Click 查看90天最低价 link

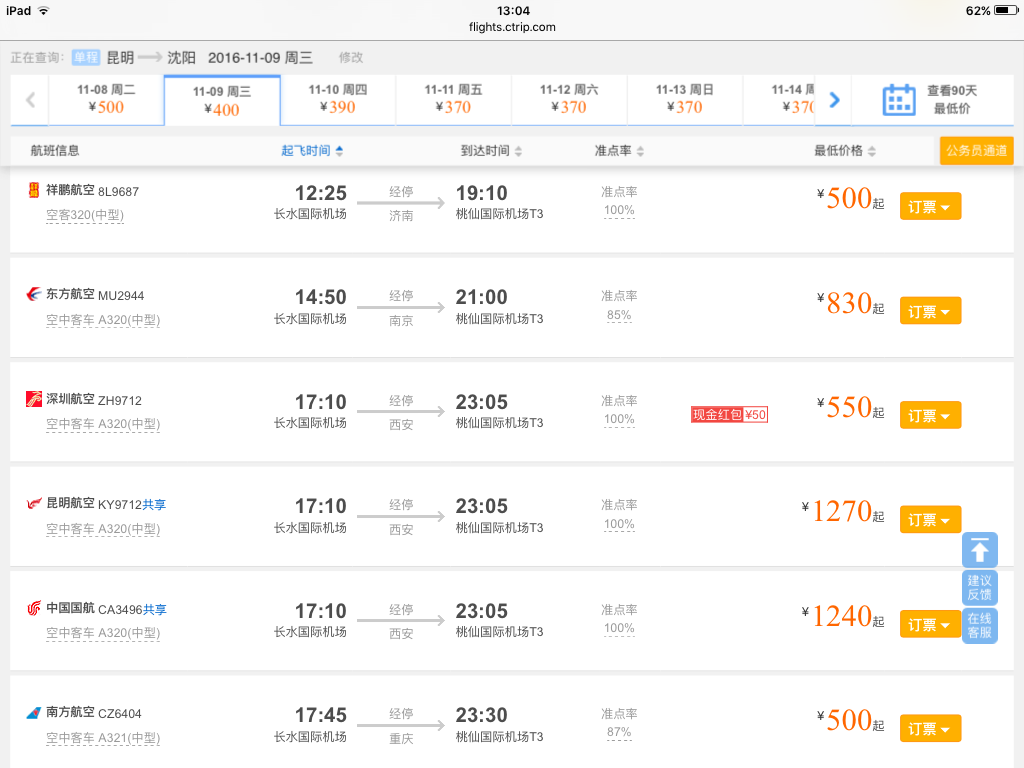[x=952, y=99]
